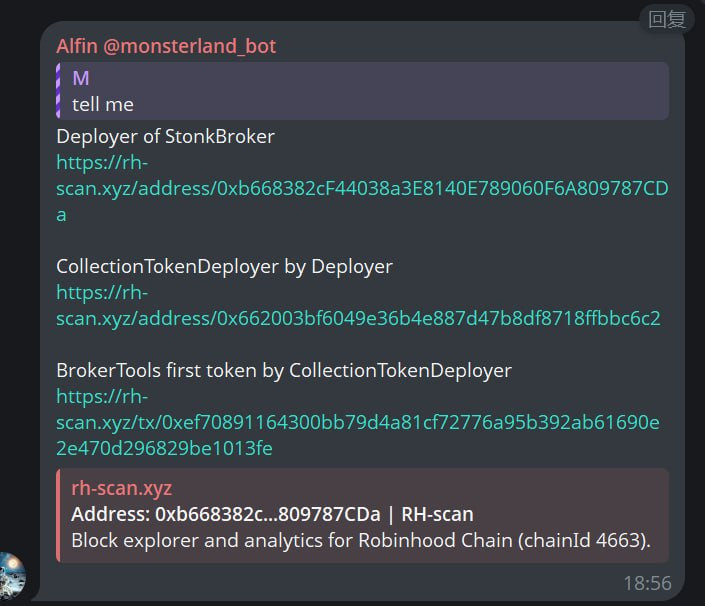Click the rh-scan.xyz preview site name

pos(121,488)
